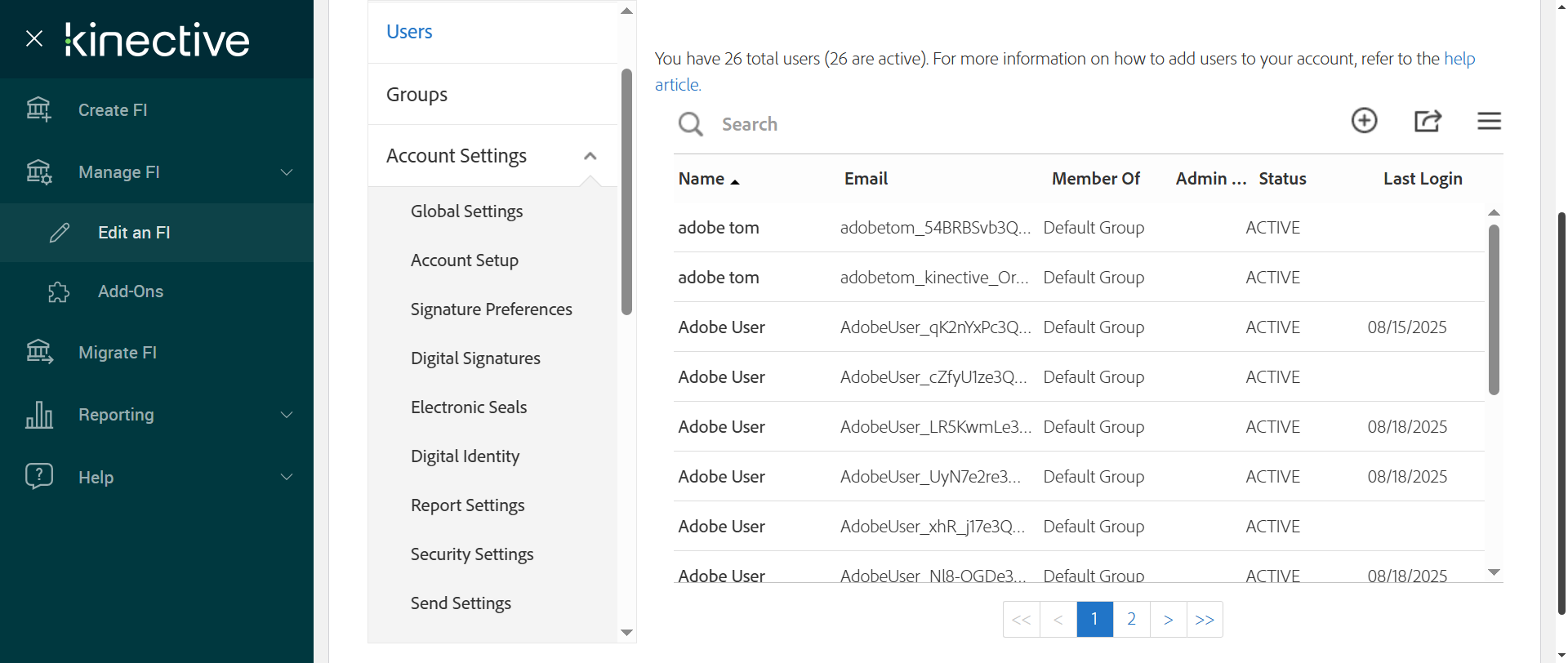Expand the Manage FI chevron
This screenshot has height=663, width=1568.
pyautogui.click(x=287, y=172)
